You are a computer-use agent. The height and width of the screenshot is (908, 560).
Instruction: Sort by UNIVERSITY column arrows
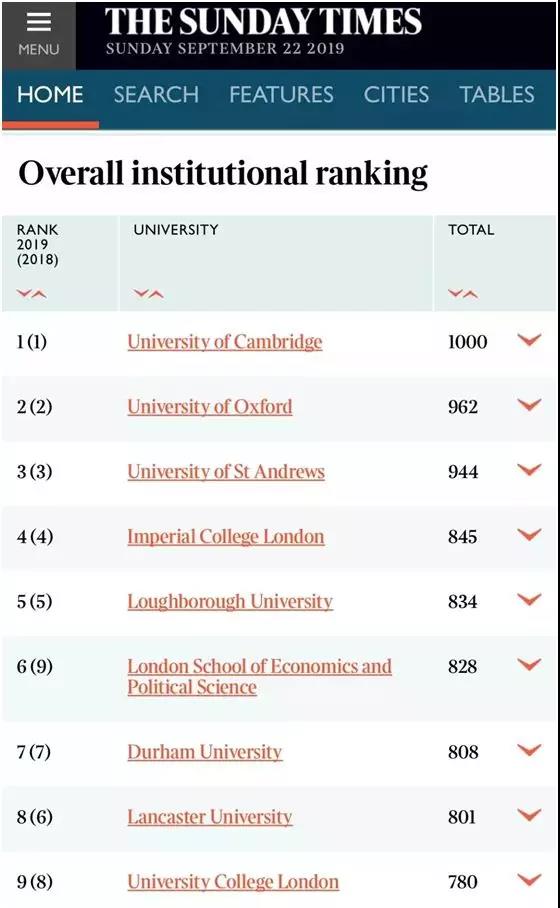[x=149, y=294]
